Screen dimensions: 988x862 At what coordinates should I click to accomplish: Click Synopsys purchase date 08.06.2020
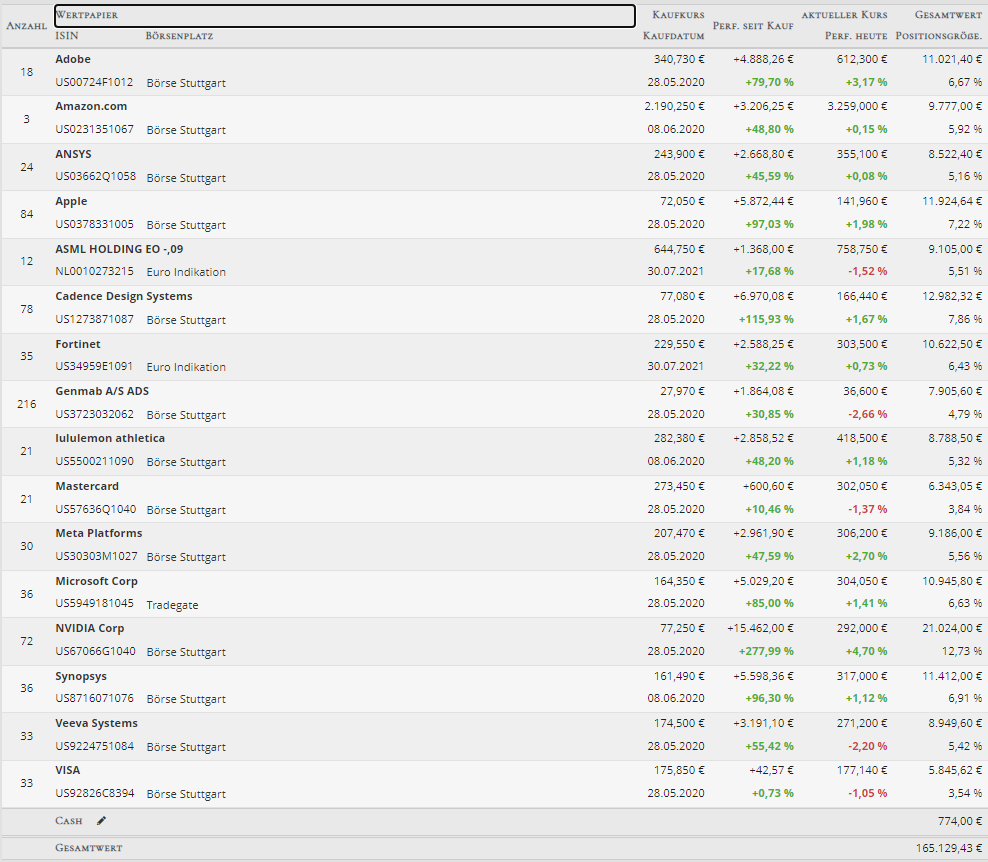(676, 699)
